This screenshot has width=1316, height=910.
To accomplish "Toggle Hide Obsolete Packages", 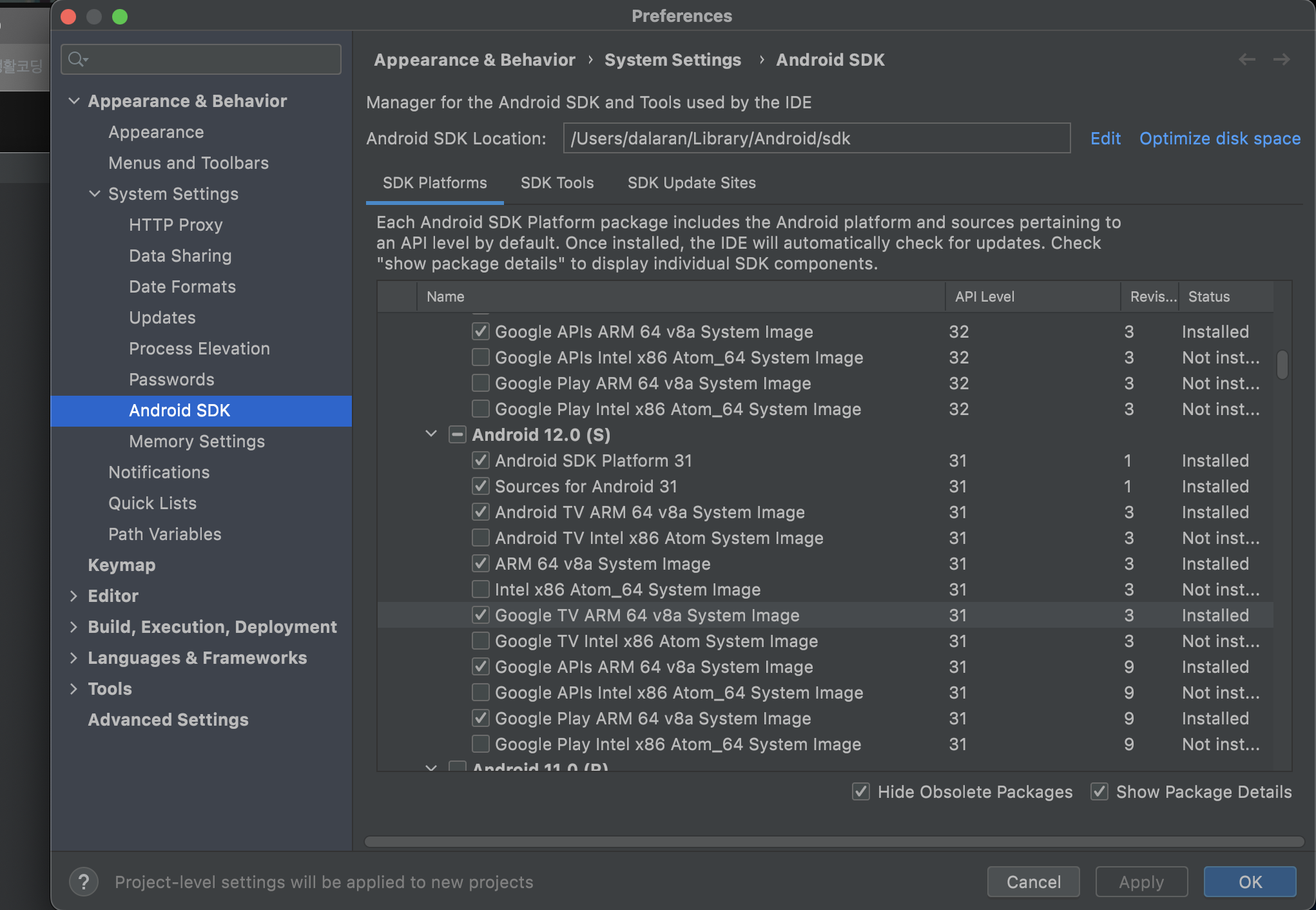I will click(x=861, y=792).
